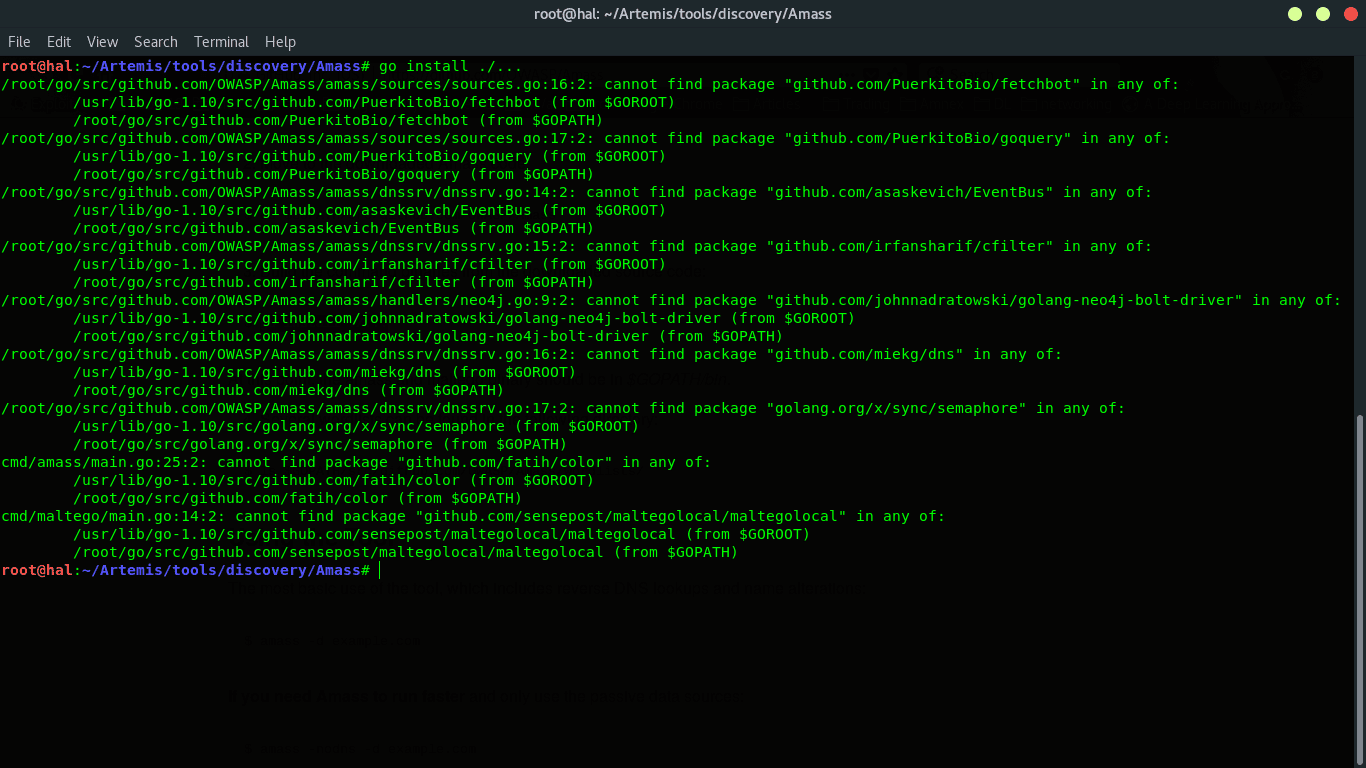The width and height of the screenshot is (1366, 768).
Task: Click the GOROOT path for asaskevich/EventBus
Action: [370, 210]
